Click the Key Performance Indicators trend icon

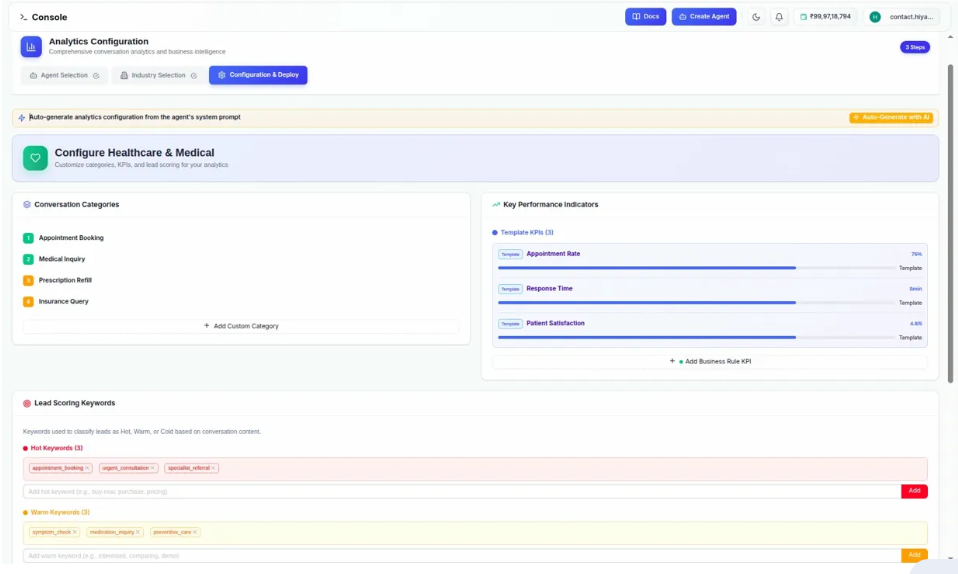[x=496, y=205]
